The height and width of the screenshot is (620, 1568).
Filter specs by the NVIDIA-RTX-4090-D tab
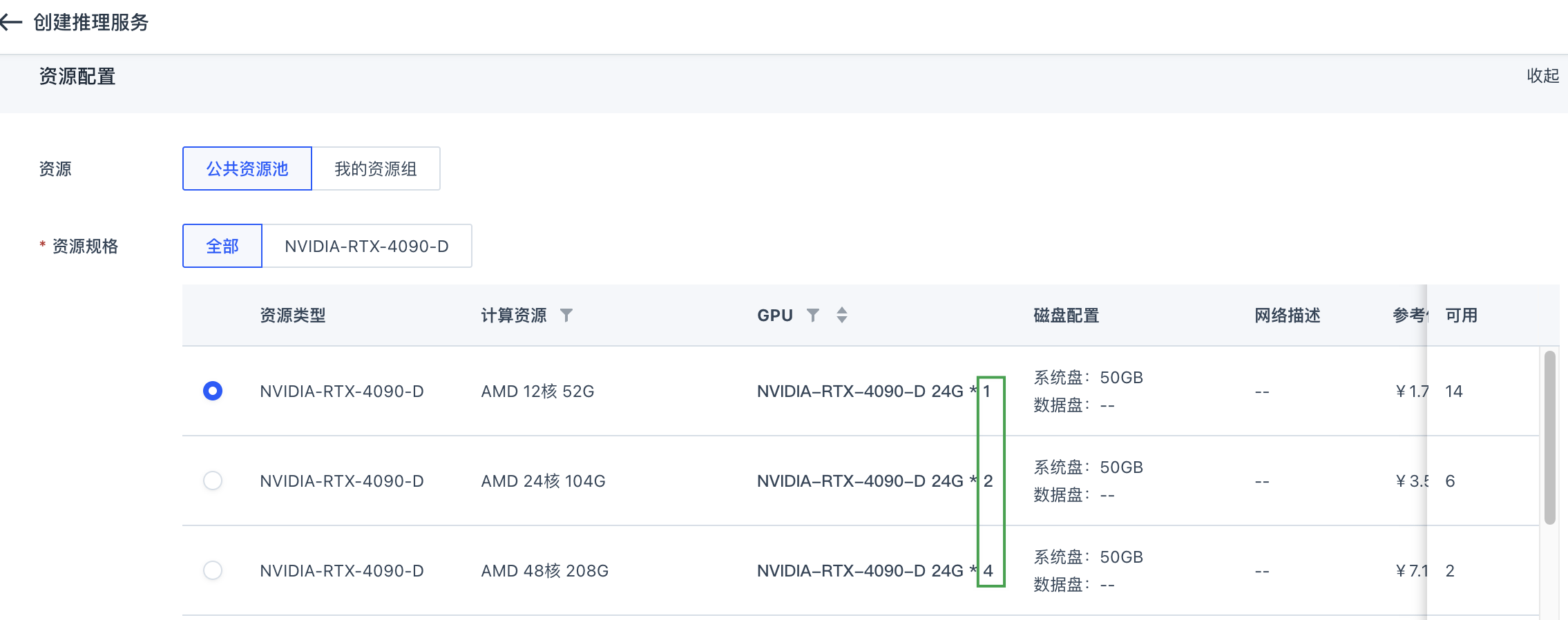tap(367, 246)
